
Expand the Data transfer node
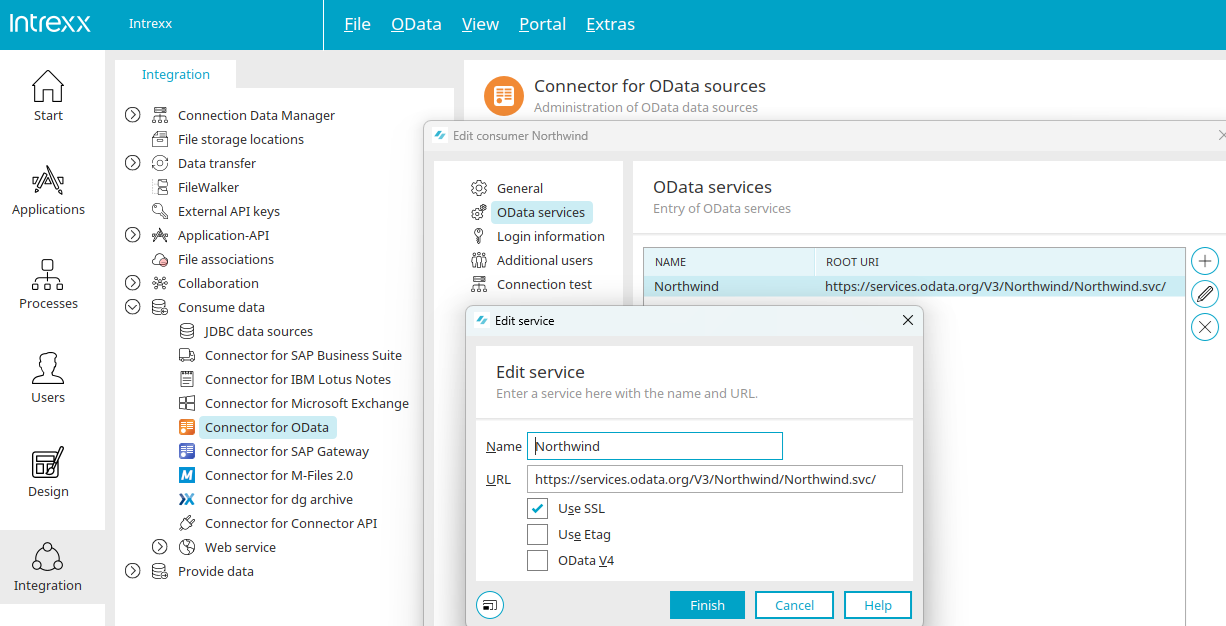pyautogui.click(x=132, y=163)
